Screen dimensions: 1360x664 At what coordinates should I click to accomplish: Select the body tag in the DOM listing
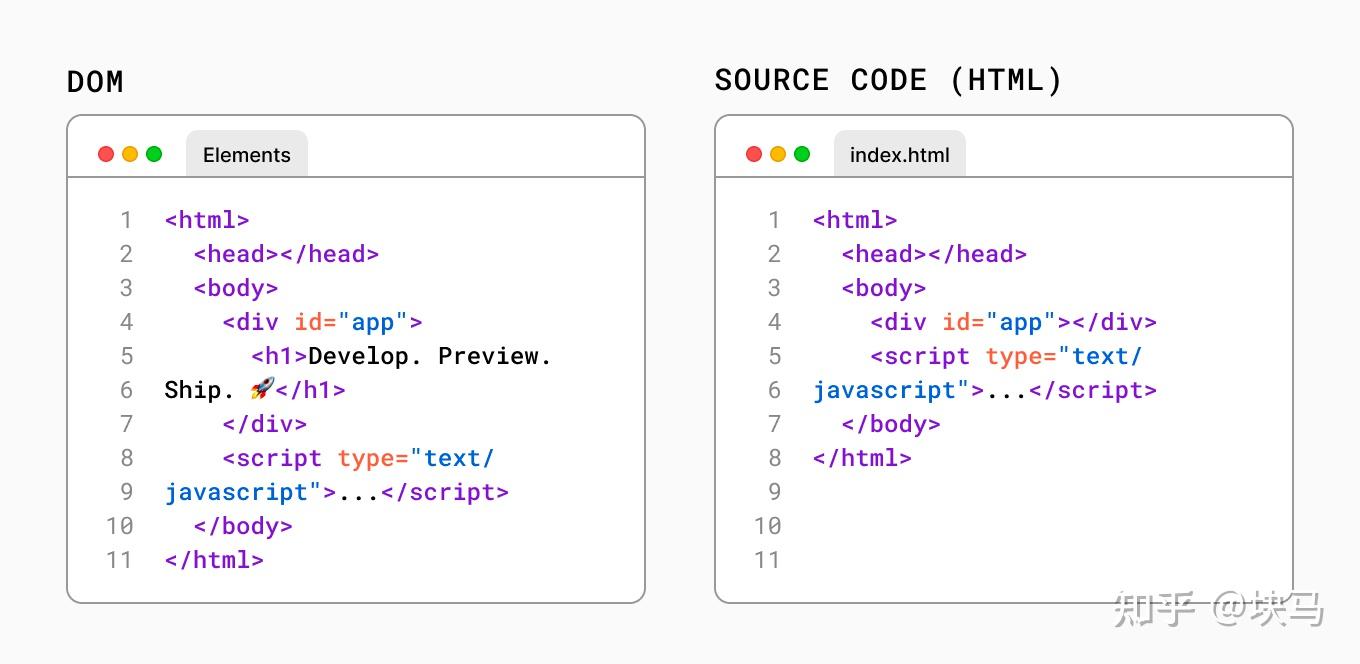point(236,287)
